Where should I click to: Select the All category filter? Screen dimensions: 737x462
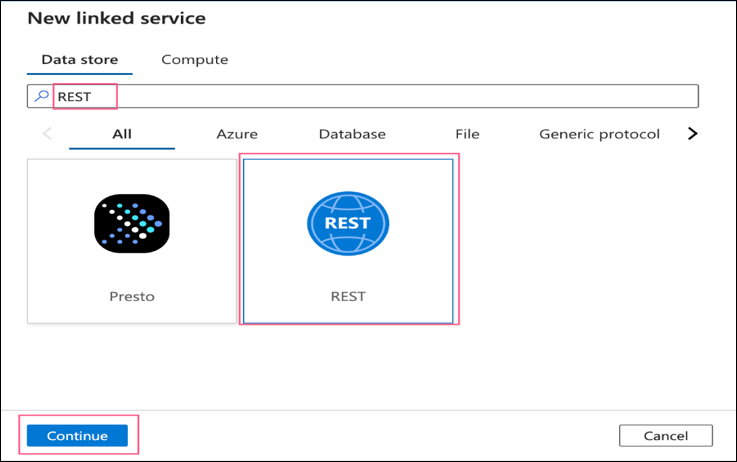(x=122, y=134)
